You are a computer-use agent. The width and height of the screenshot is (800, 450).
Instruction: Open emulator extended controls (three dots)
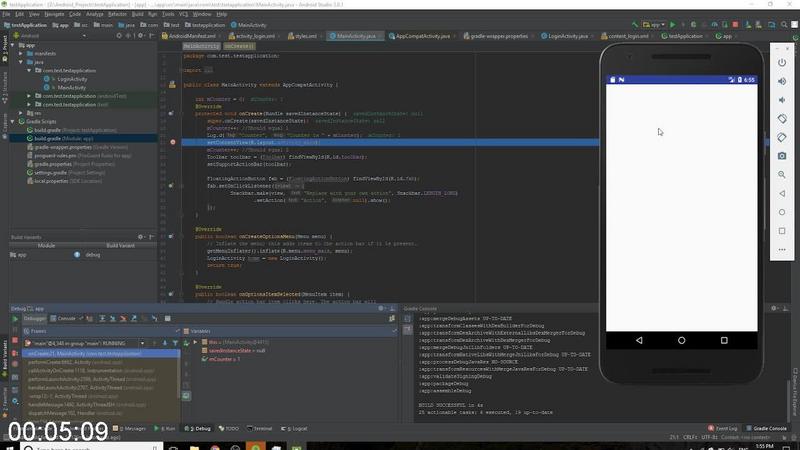pyautogui.click(x=782, y=249)
